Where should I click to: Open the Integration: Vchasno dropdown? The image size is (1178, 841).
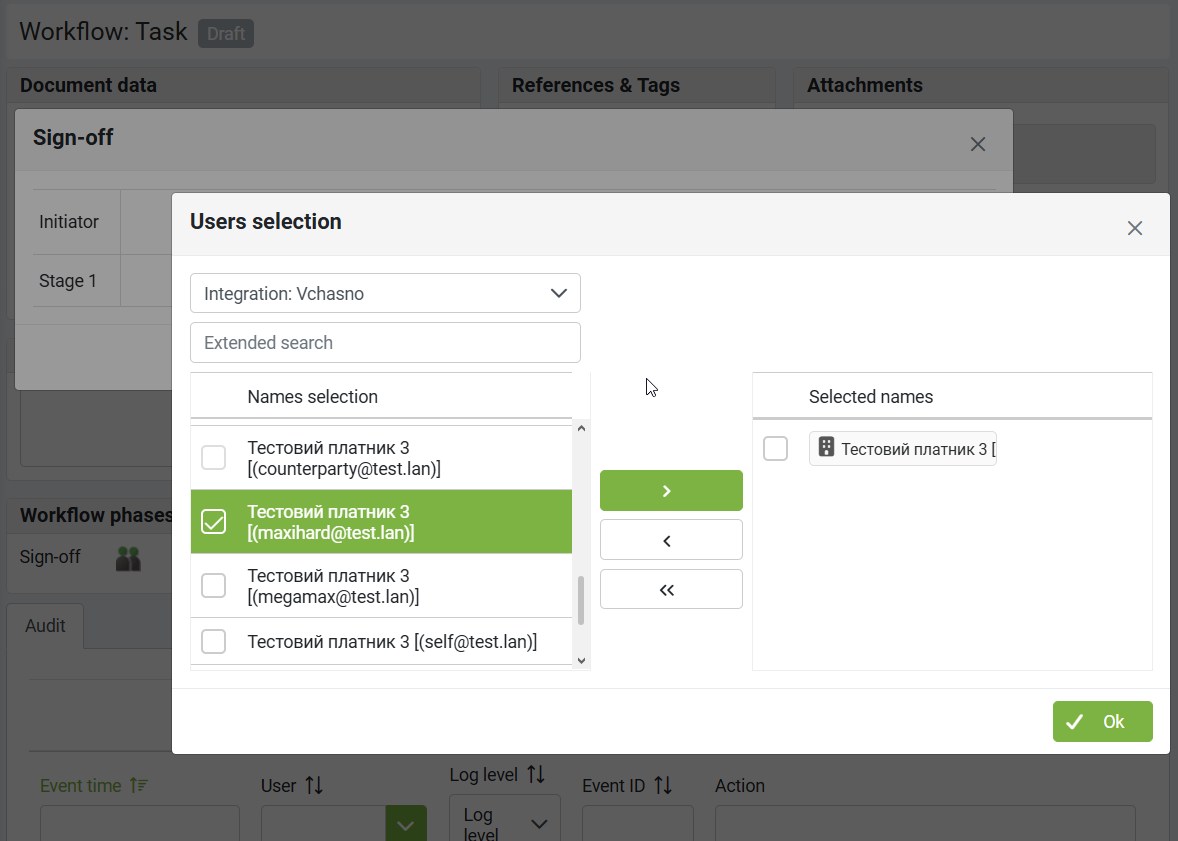point(385,294)
